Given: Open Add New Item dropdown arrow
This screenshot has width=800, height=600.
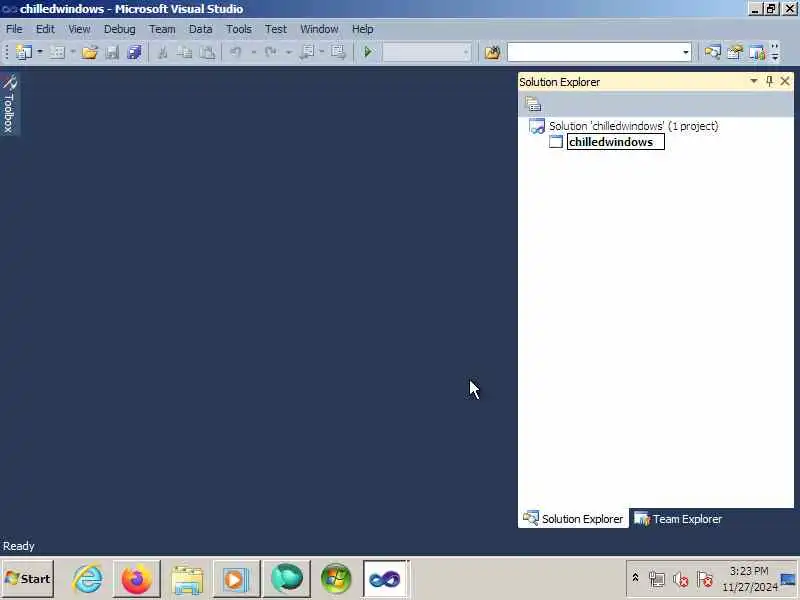Looking at the screenshot, I should [72, 52].
